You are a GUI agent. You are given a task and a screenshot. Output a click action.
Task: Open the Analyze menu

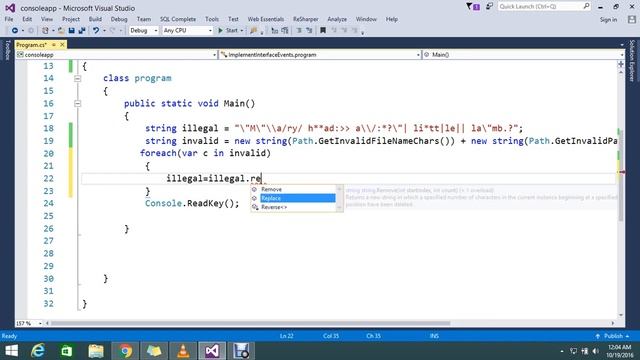tap(337, 19)
